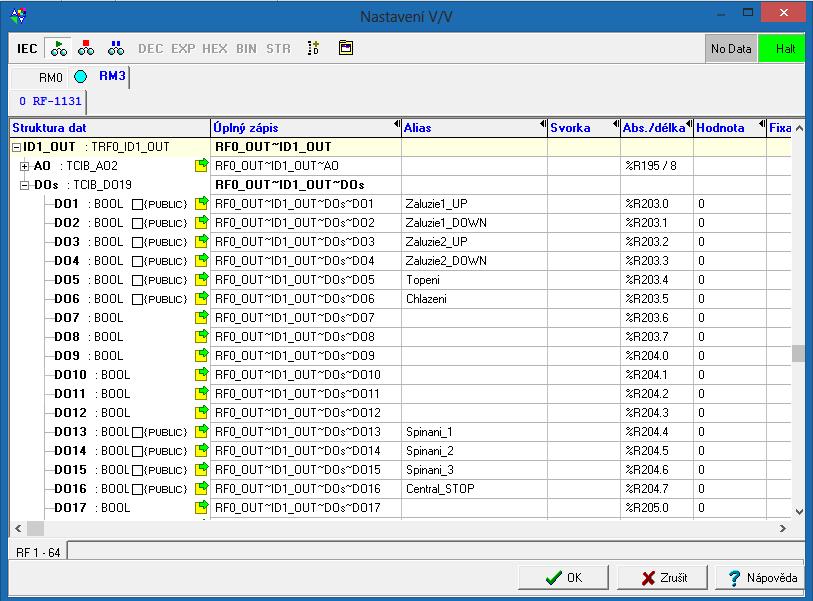The image size is (813, 601).
Task: Toggle the PUBLIC checkbox for DO1
Action: coord(137,204)
